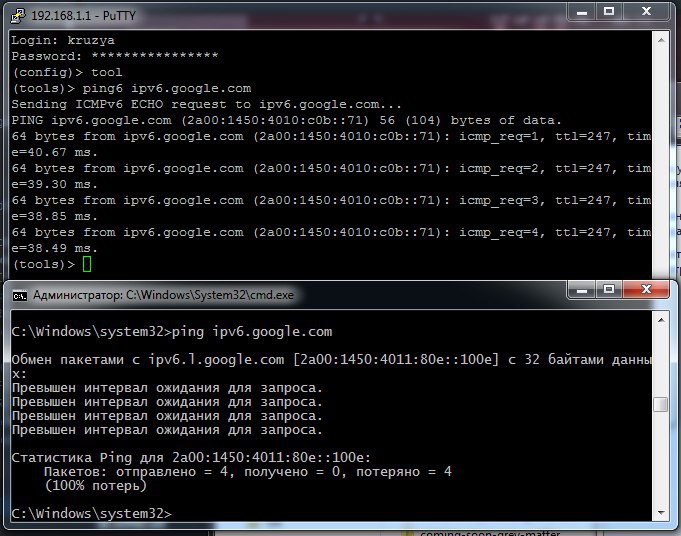
Task: Click the PuTTY title bar text '192.168.1.1 - PuTTY'
Action: point(83,16)
